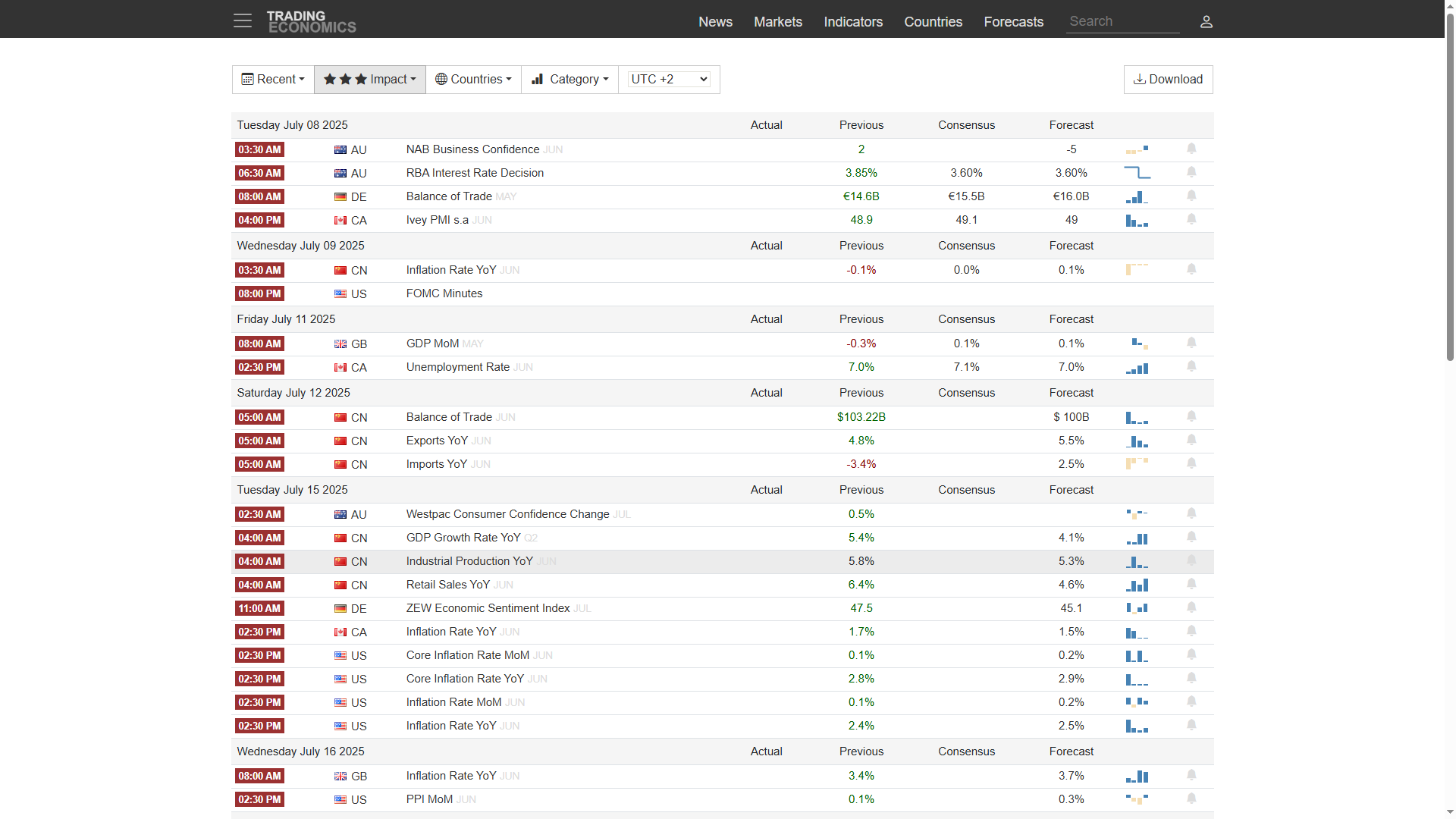Go to the Forecasts menu item
1456x819 pixels.
[1013, 22]
